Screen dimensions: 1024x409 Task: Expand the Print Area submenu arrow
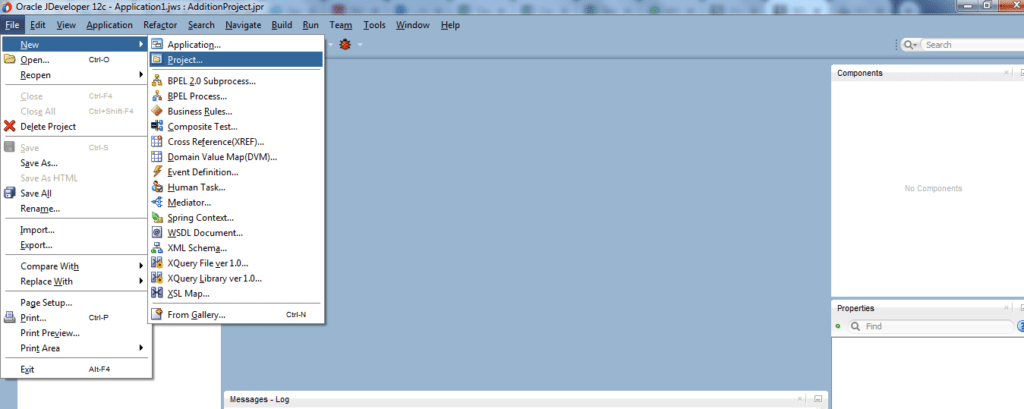[x=141, y=348]
